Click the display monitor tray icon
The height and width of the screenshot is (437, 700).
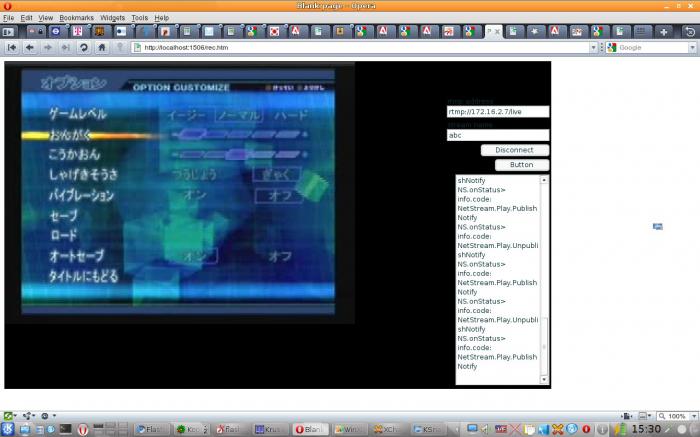click(x=472, y=429)
